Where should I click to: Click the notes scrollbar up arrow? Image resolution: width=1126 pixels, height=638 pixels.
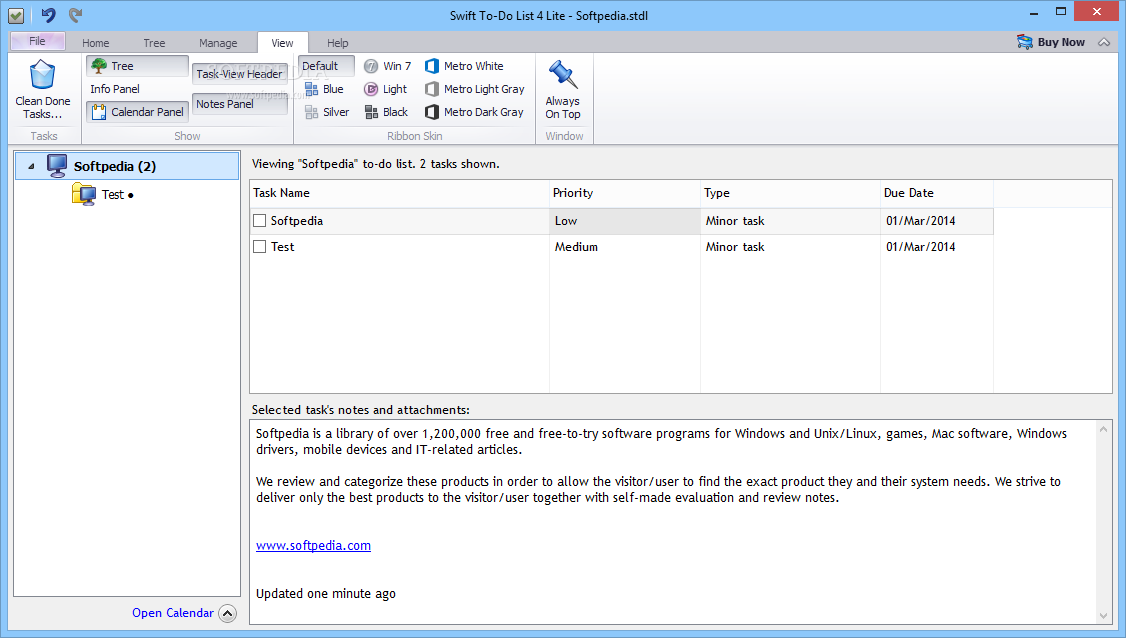[x=1104, y=429]
